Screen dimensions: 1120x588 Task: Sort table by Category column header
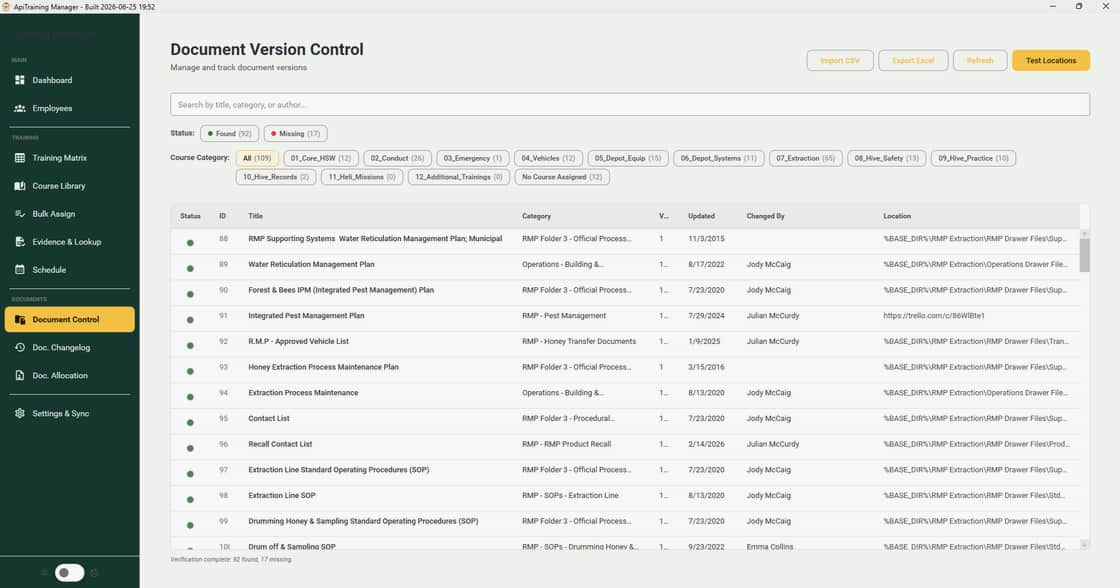pyautogui.click(x=536, y=216)
